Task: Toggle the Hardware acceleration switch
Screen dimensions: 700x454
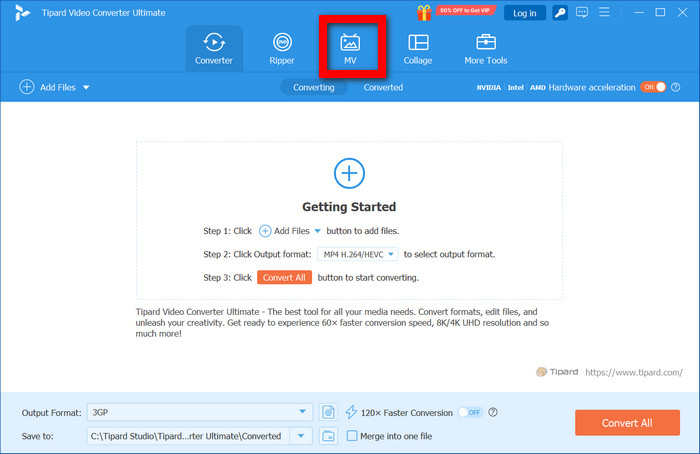Action: pos(653,87)
